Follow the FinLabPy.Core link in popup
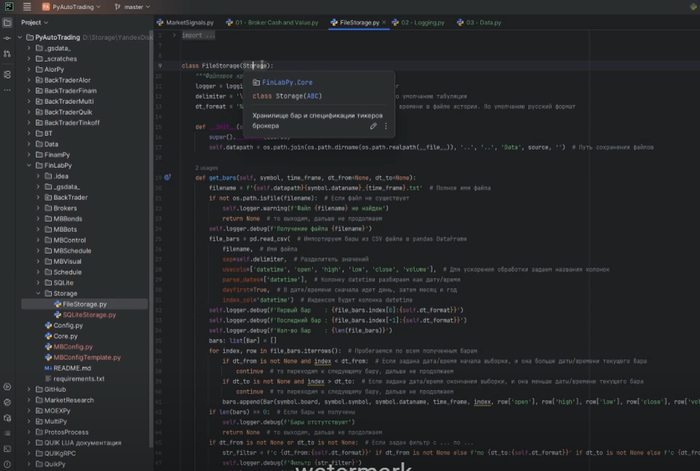The height and width of the screenshot is (471, 700). click(x=286, y=83)
